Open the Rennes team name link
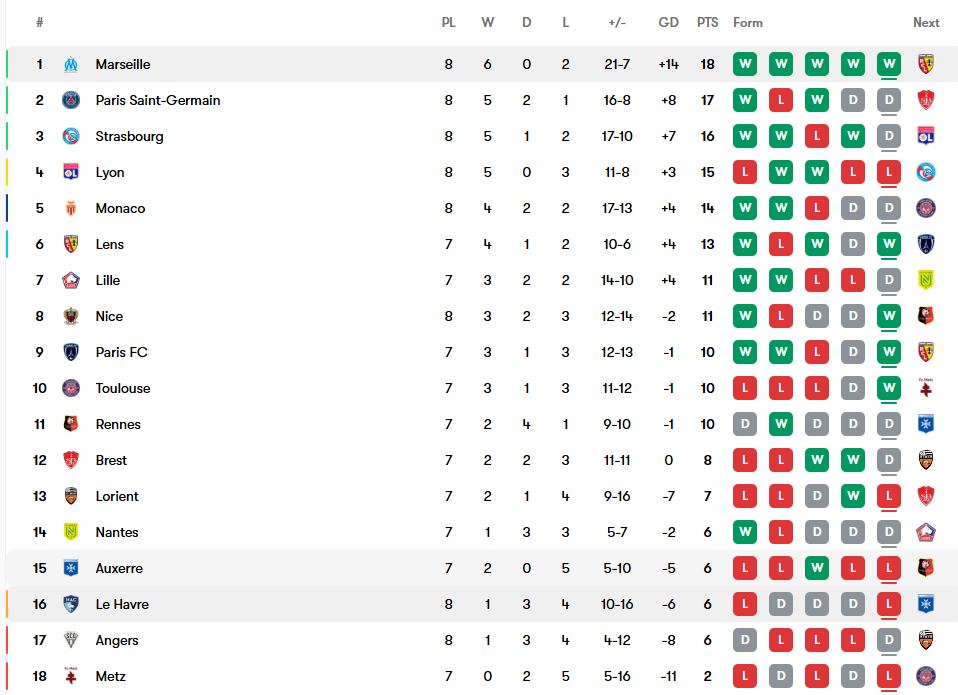The height and width of the screenshot is (695, 958). [x=118, y=424]
